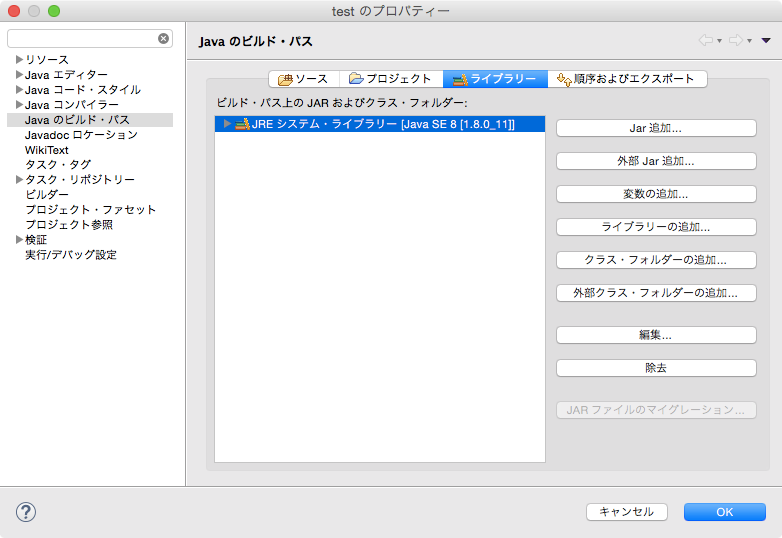Select Javadoc ロケーション in the sidebar

(81, 135)
